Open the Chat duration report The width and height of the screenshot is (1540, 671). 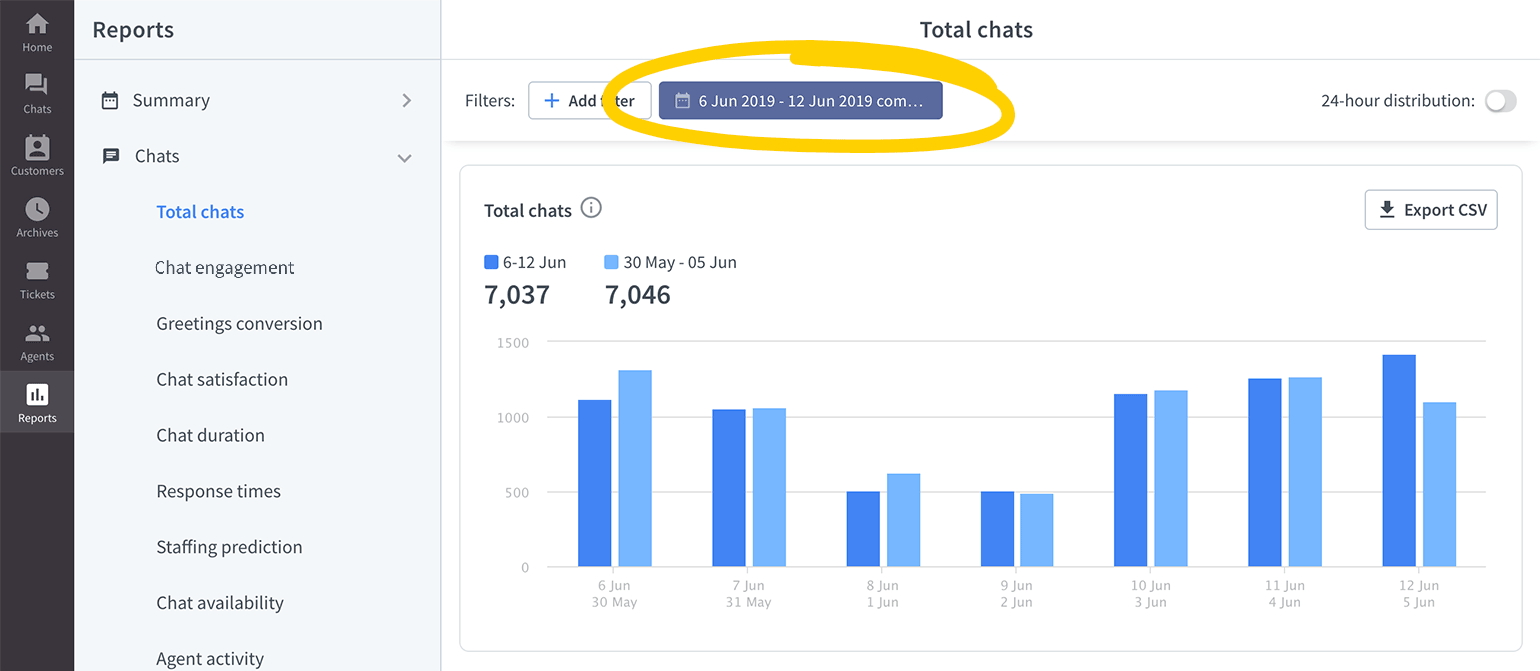click(210, 436)
